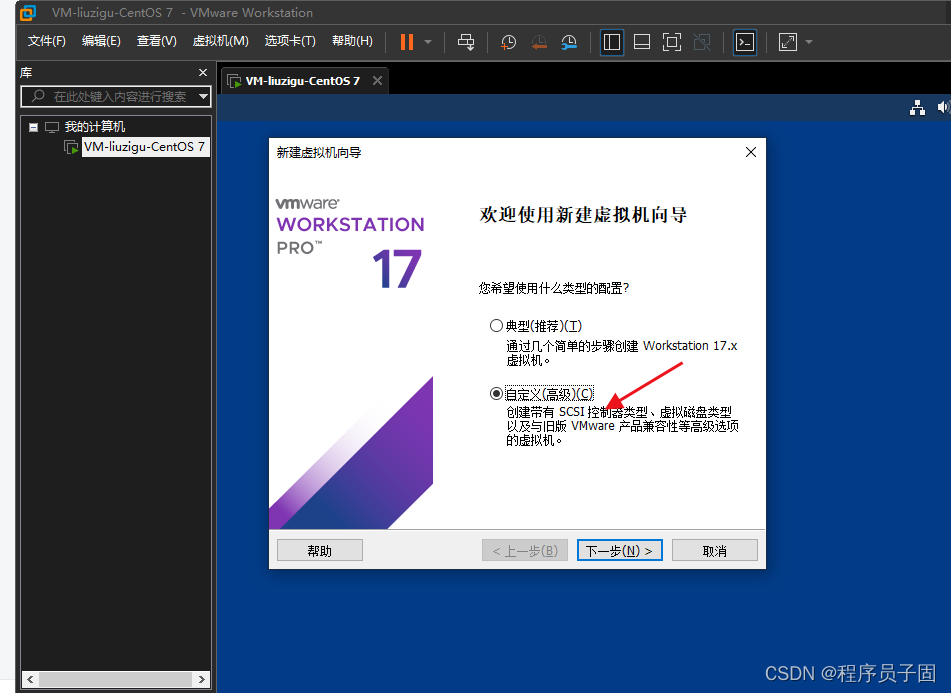951x693 pixels.
Task: Collapse the 我的计算机 tree node
Action: 33,126
